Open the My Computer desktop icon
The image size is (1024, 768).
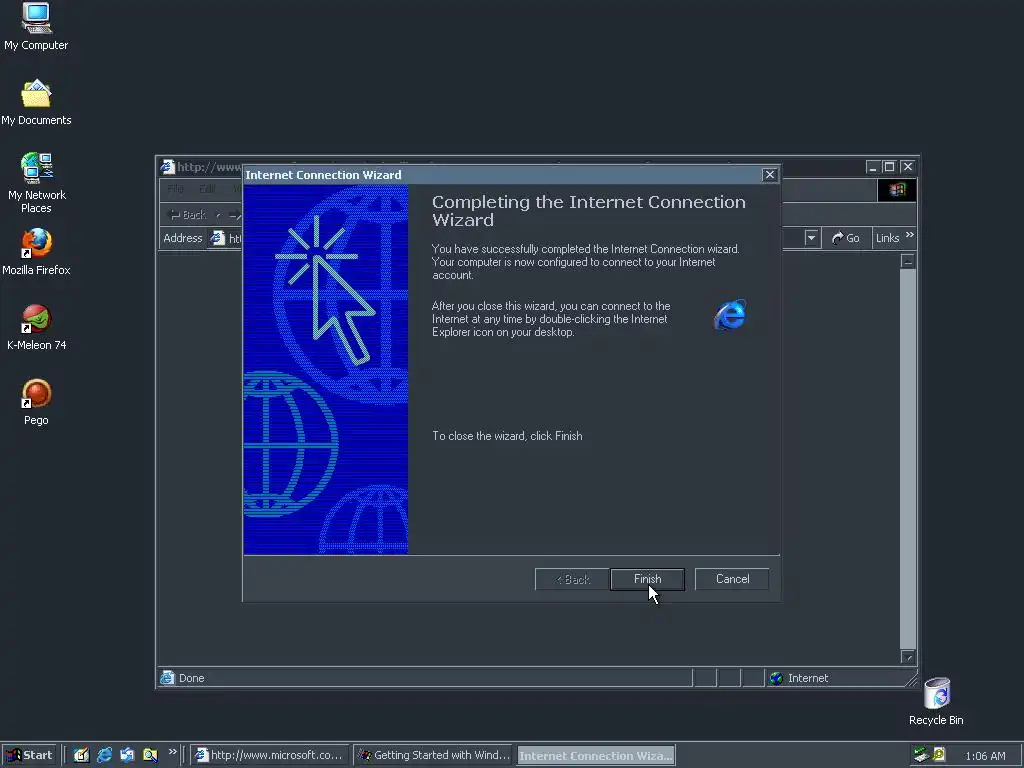(36, 18)
